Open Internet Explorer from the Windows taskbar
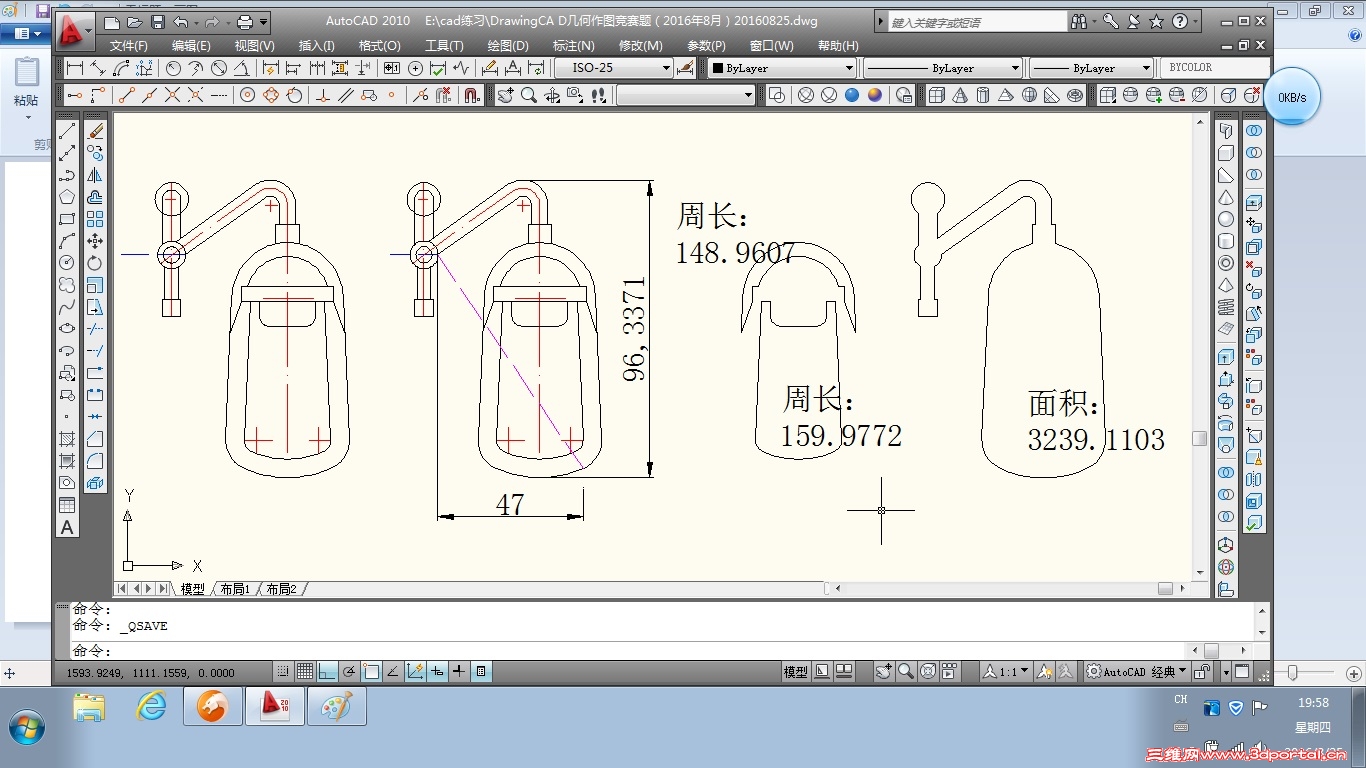This screenshot has width=1366, height=768. point(151,707)
